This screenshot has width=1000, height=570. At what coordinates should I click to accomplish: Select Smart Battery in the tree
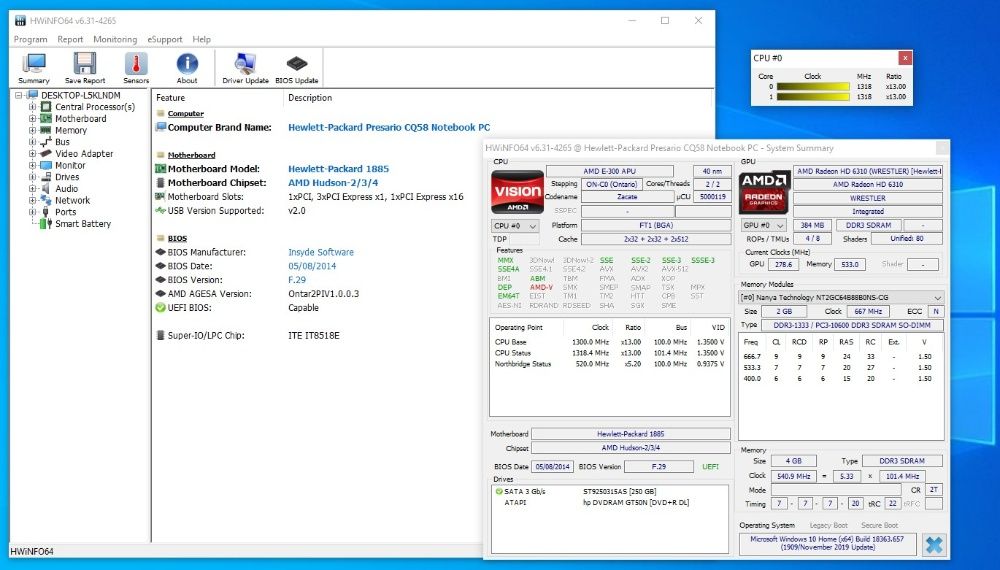point(83,224)
